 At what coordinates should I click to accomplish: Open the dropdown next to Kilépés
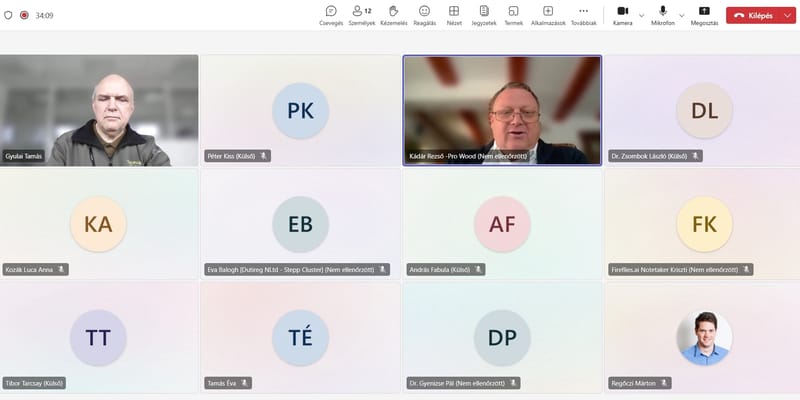click(787, 15)
